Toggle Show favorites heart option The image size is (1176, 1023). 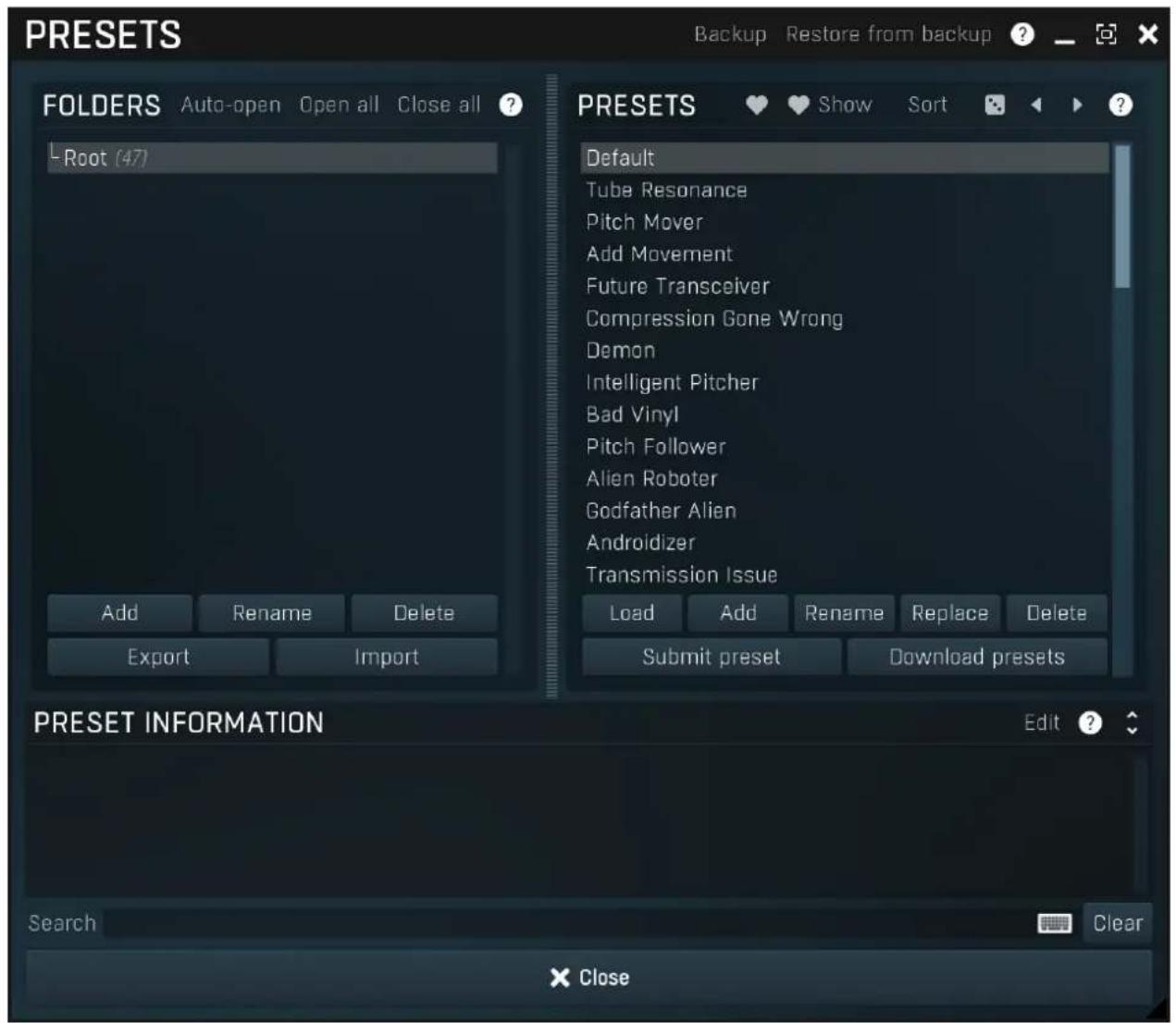pos(830,105)
